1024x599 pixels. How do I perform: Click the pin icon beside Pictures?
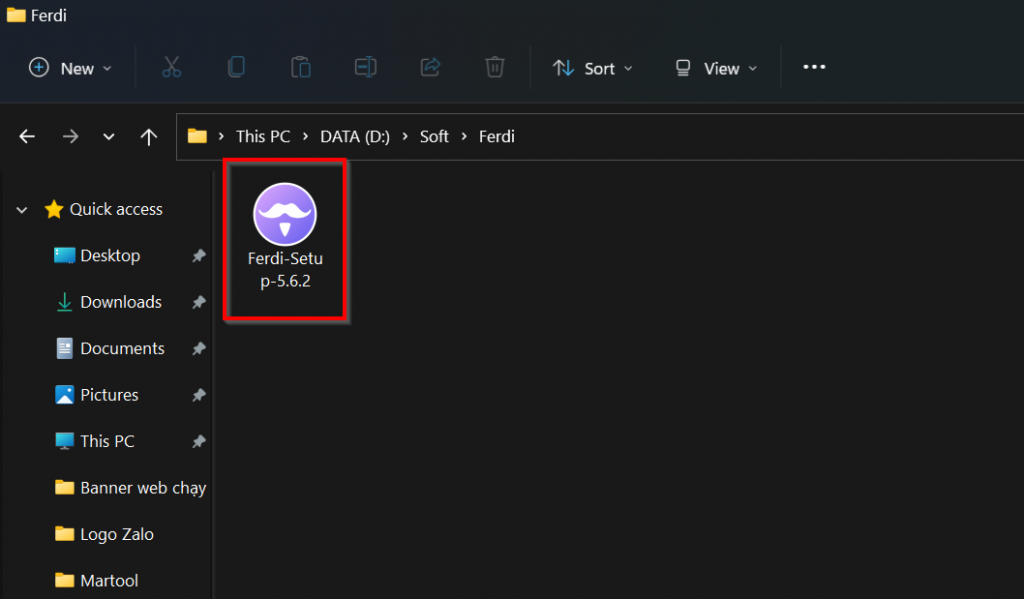(199, 395)
